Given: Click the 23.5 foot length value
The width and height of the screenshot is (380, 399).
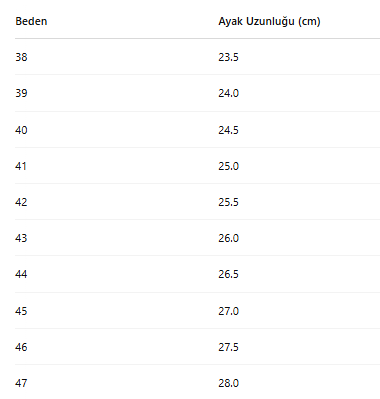Looking at the screenshot, I should pos(228,57).
